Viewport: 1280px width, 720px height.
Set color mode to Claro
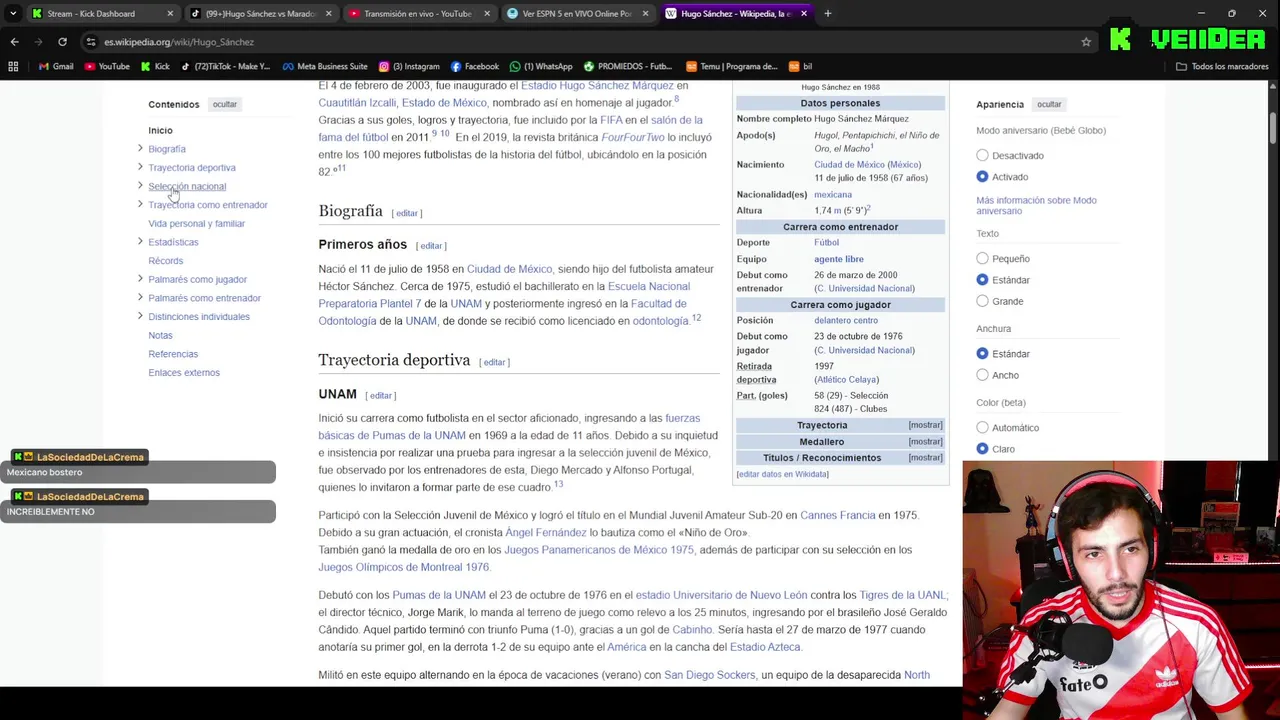[x=982, y=449]
